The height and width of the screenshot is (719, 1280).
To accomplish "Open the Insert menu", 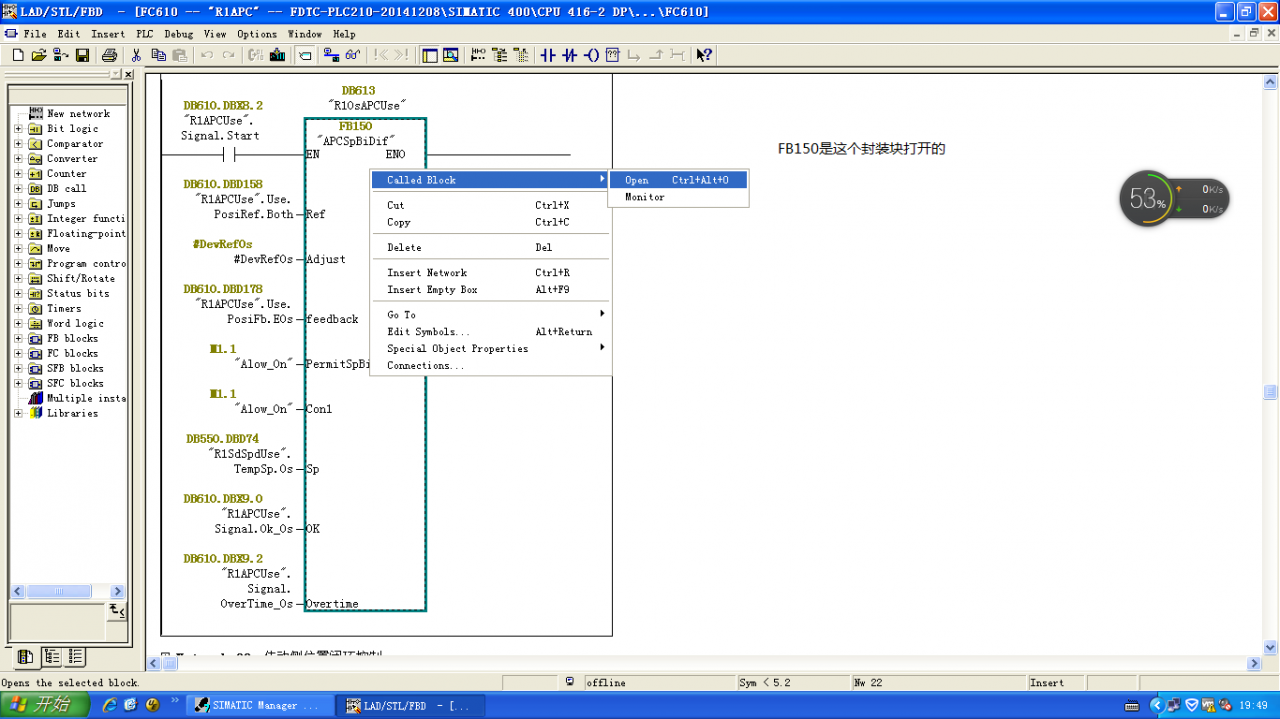I will 108,34.
